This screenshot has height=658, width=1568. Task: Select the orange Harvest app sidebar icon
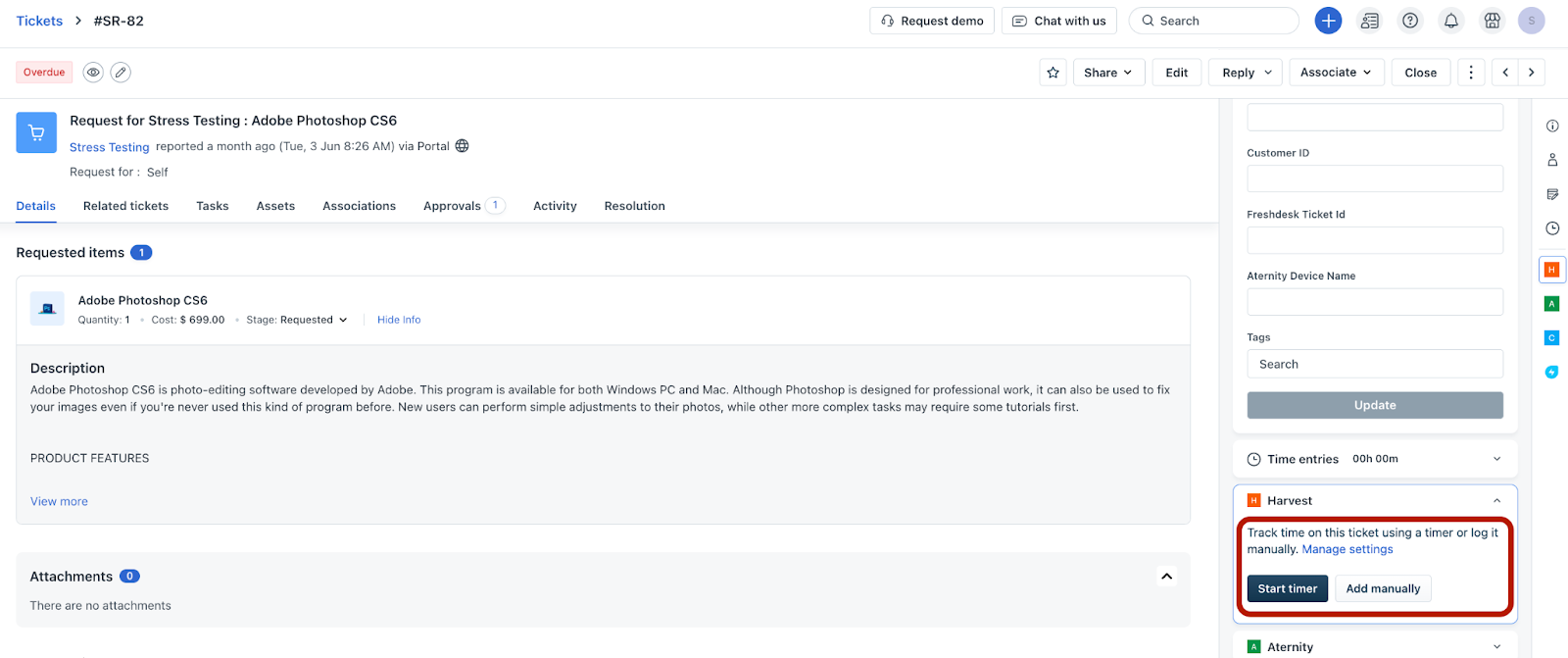[x=1551, y=270]
